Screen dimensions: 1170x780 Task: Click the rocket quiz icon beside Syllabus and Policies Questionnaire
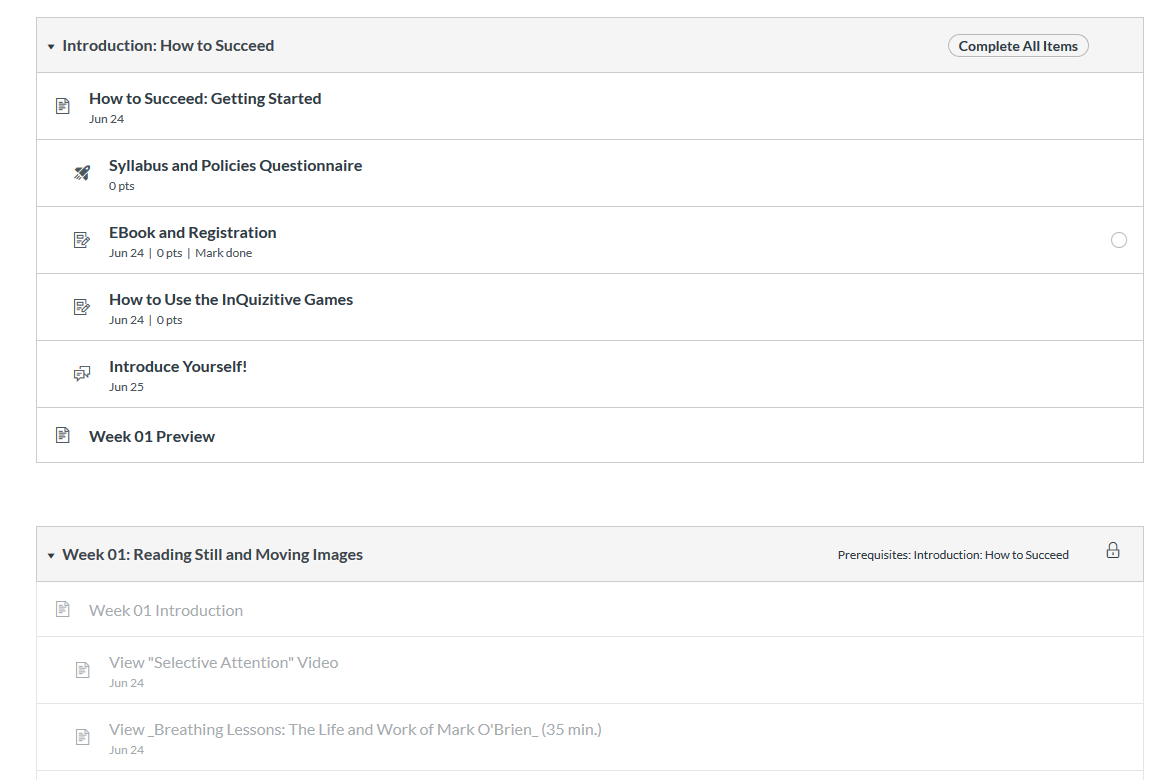click(x=82, y=173)
